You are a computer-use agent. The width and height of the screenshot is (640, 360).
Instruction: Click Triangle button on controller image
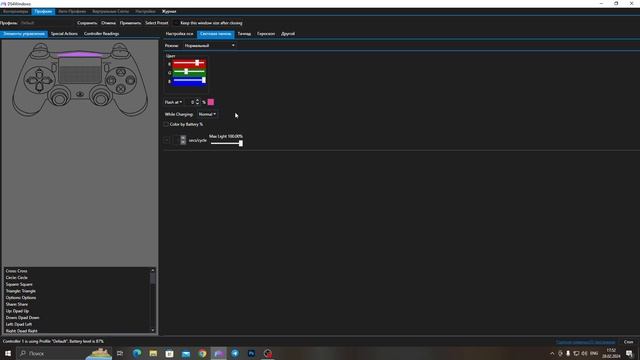tap(120, 72)
